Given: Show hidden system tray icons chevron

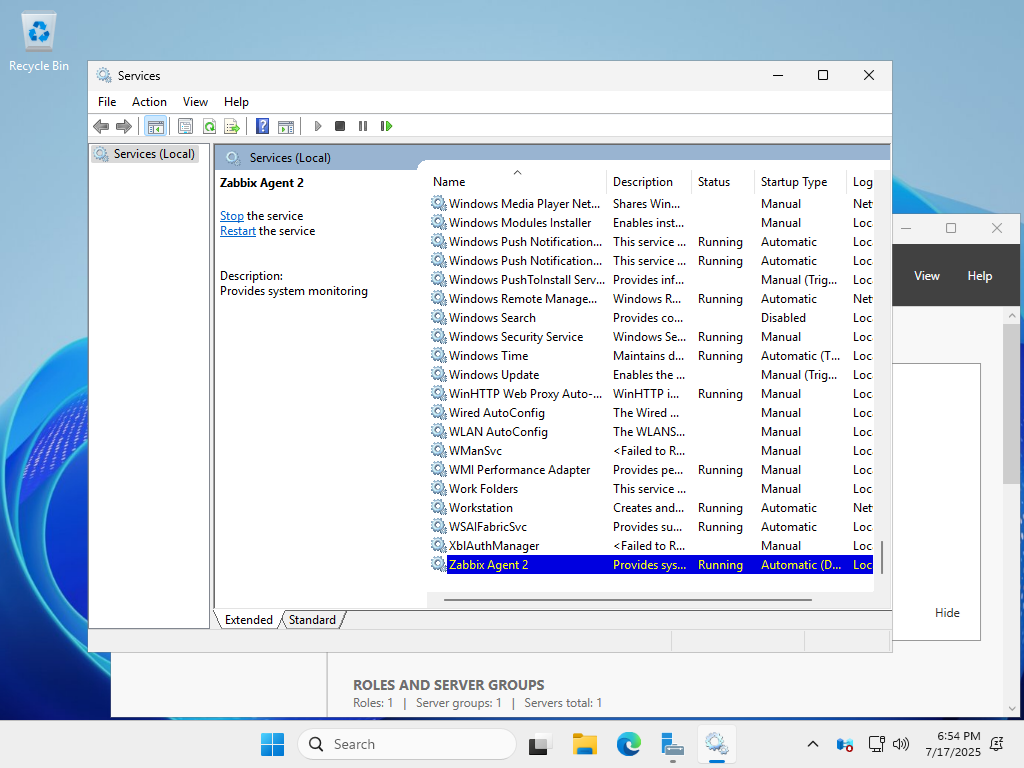Looking at the screenshot, I should (x=813, y=744).
